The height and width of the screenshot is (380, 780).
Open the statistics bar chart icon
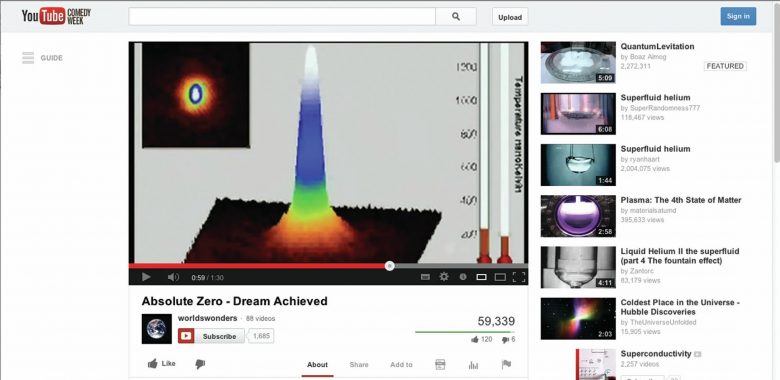[473, 365]
